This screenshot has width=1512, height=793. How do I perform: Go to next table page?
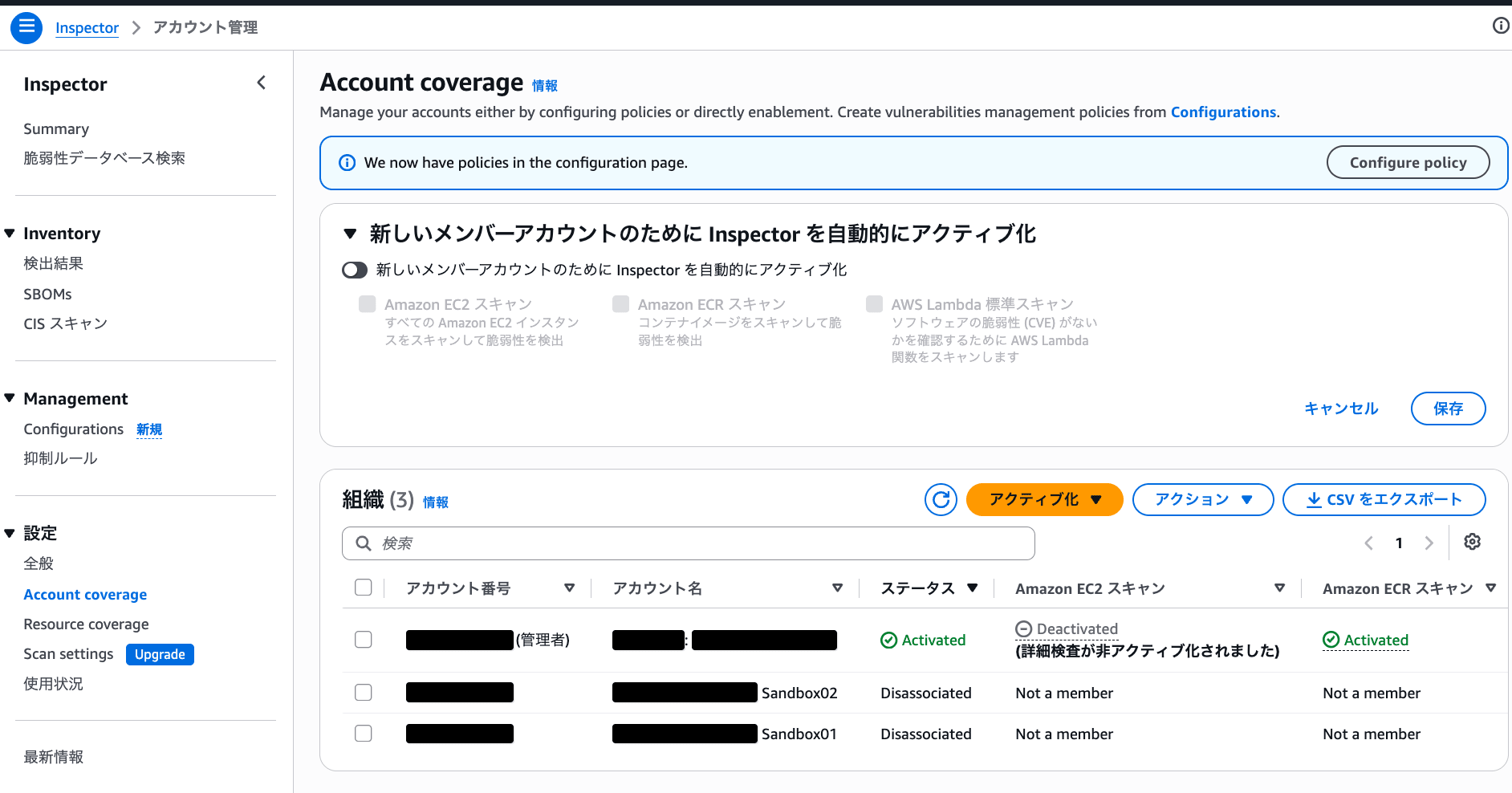tap(1429, 543)
